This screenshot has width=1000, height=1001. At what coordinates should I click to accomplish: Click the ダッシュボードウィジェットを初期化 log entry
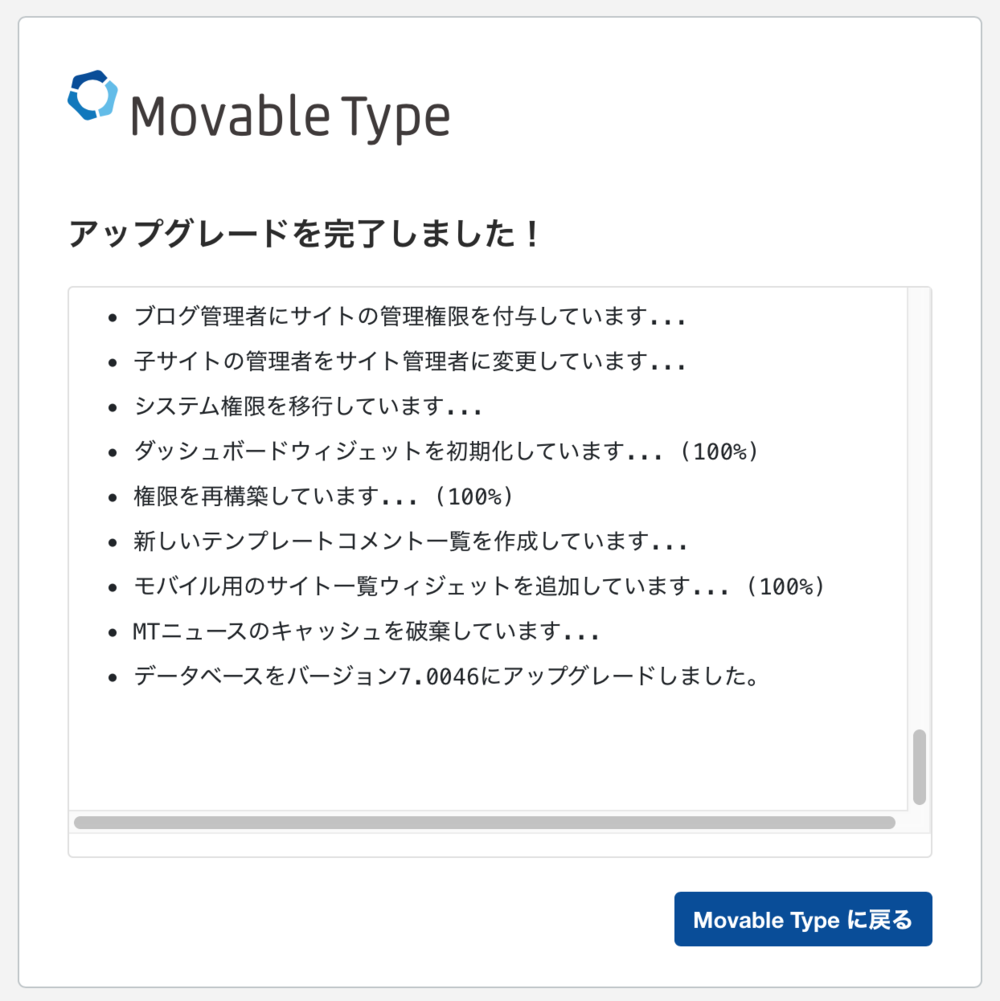click(x=446, y=452)
